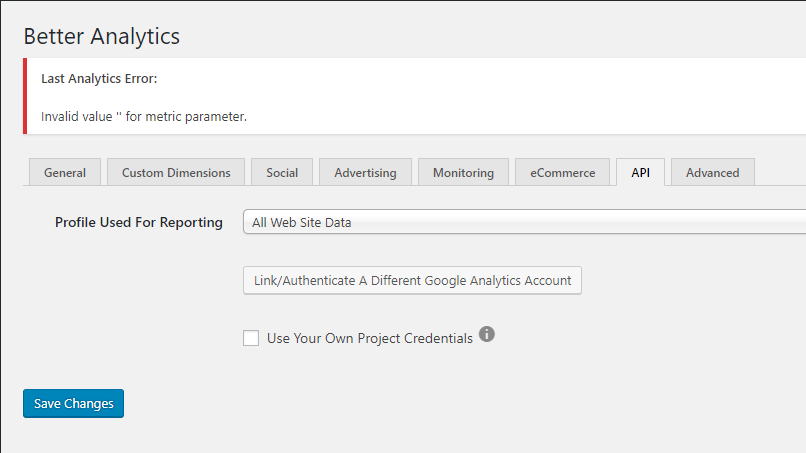806x453 pixels.
Task: Open the Profile Used For Reporting dropdown
Action: [x=524, y=222]
